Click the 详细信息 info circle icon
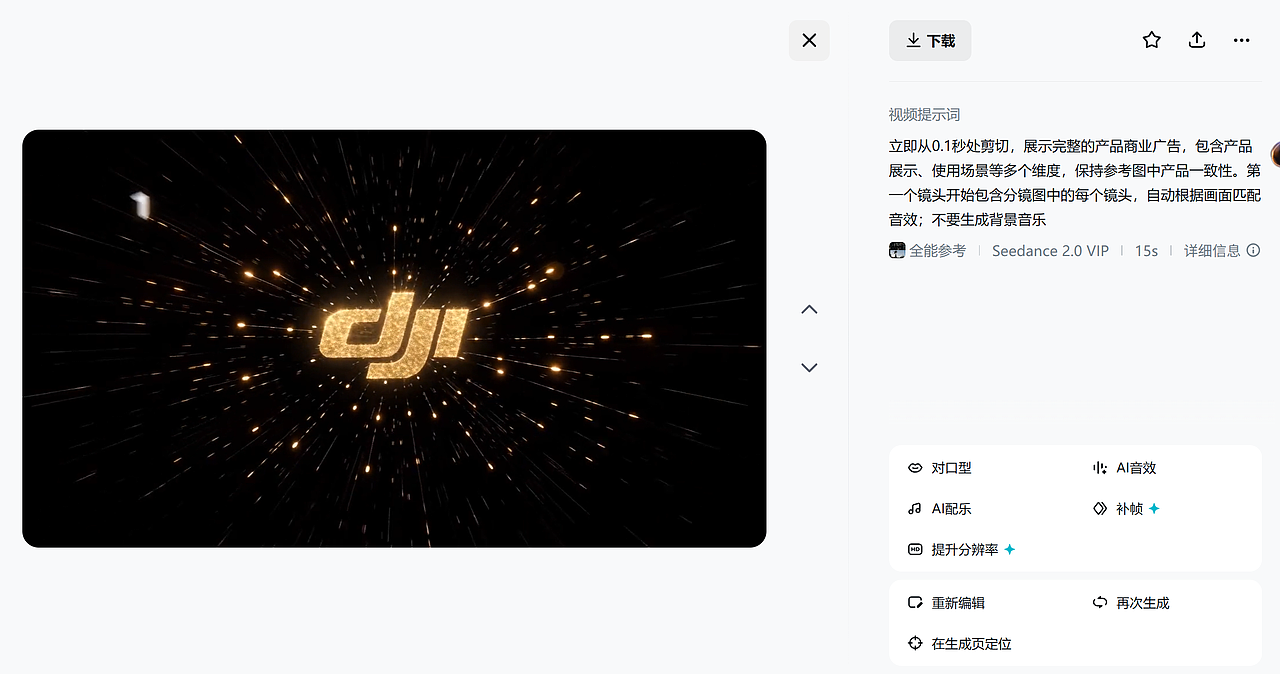Viewport: 1280px width, 674px height. click(1253, 251)
